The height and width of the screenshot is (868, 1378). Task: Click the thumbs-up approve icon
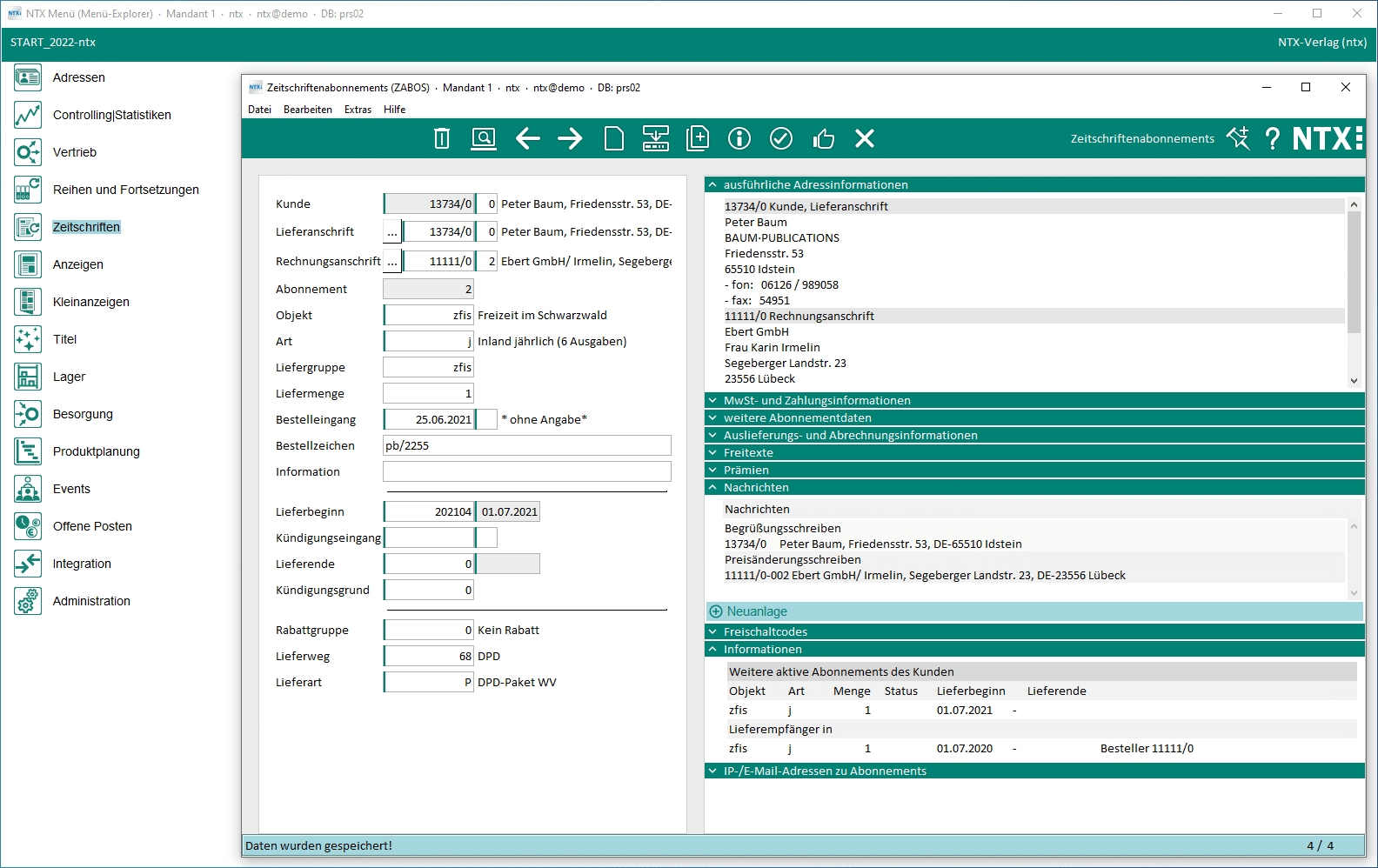(823, 138)
